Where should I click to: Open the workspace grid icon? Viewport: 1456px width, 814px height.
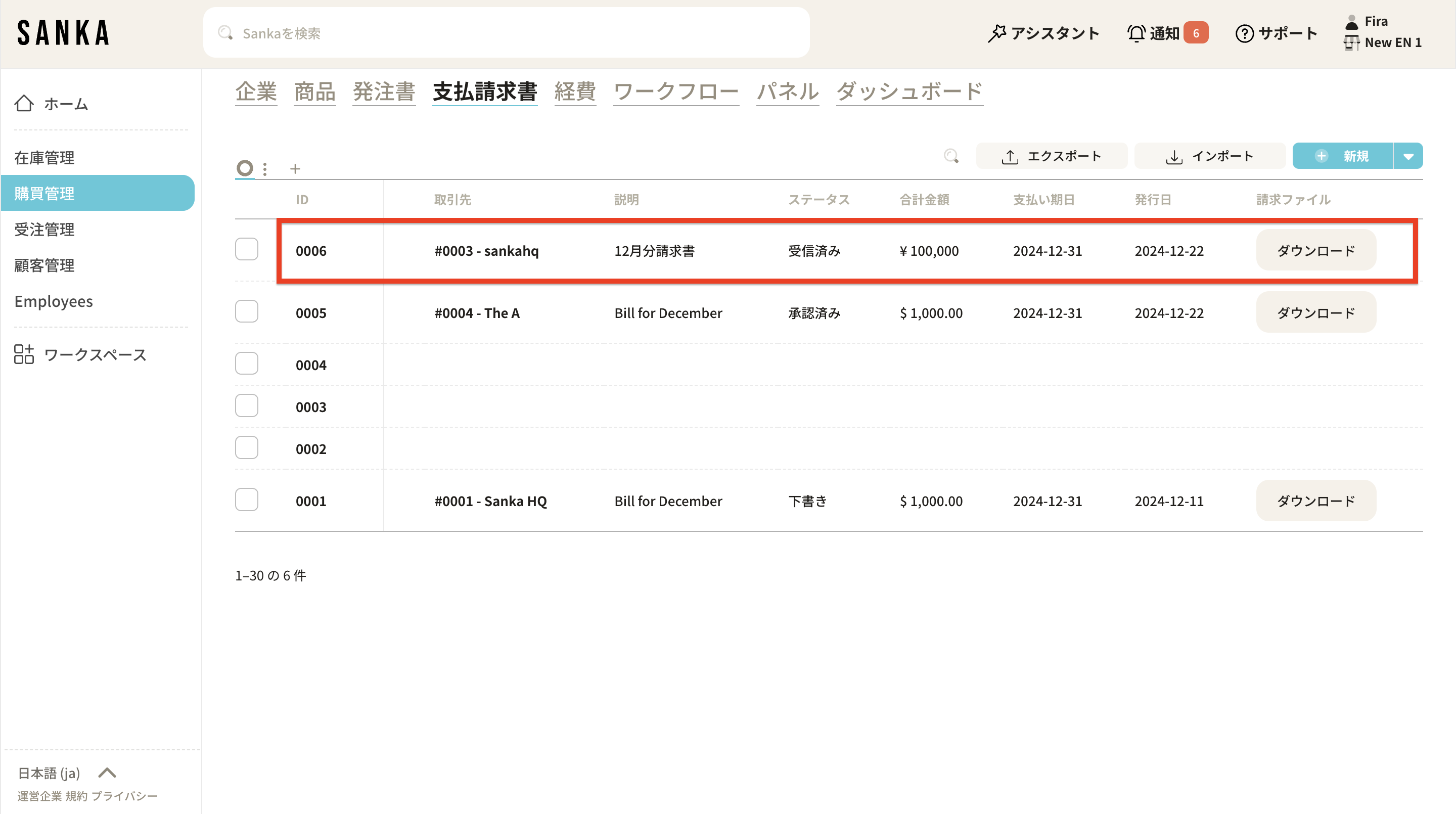24,354
